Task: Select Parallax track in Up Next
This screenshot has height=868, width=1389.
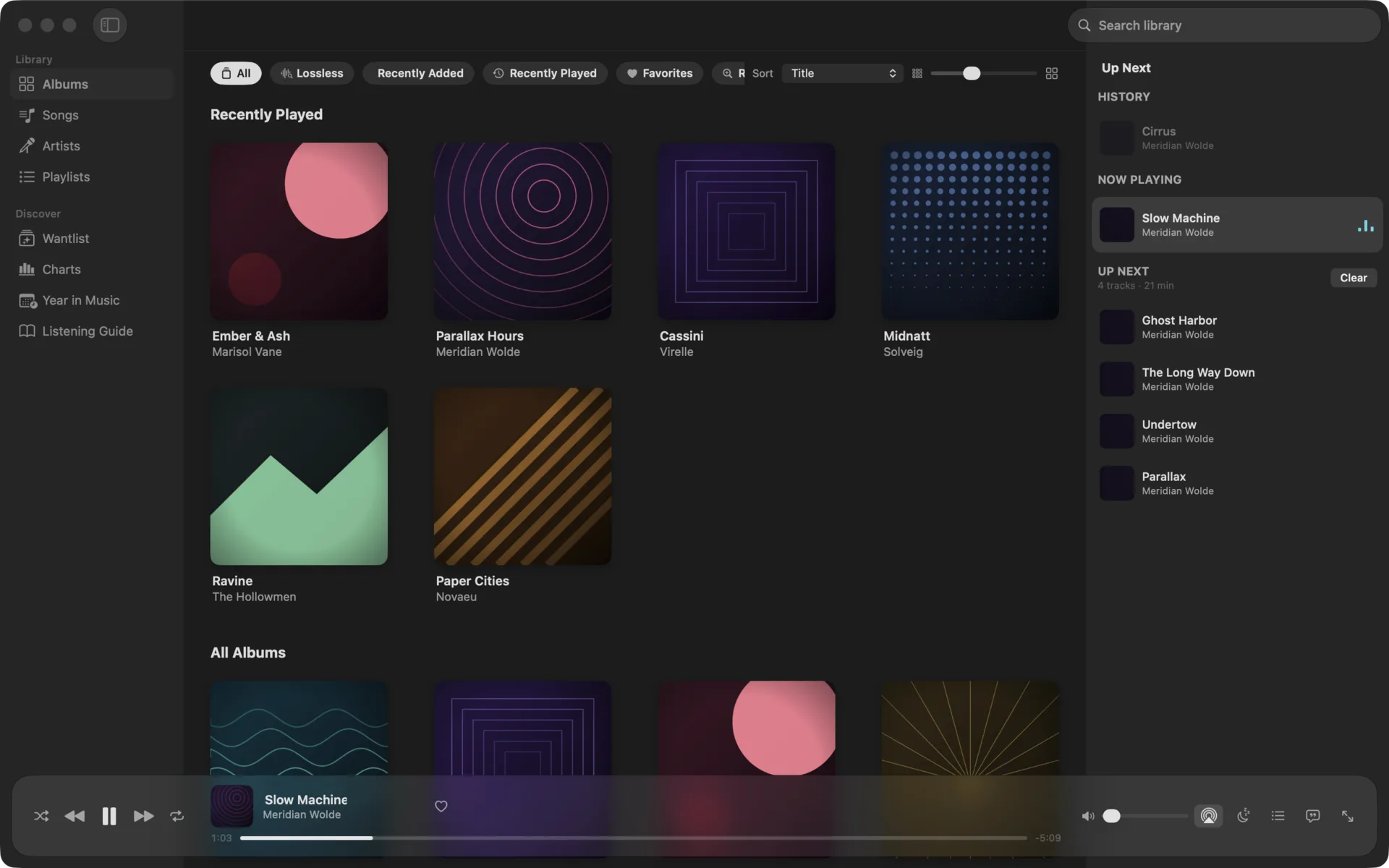Action: [x=1237, y=483]
